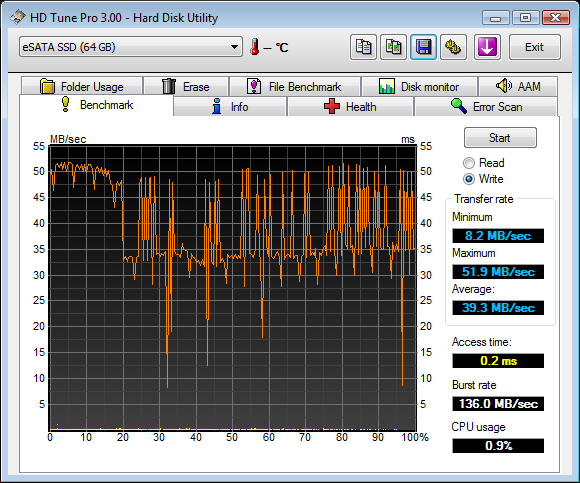The height and width of the screenshot is (483, 580).
Task: Click the purple down-arrow minimize to tray icon
Action: click(x=487, y=47)
